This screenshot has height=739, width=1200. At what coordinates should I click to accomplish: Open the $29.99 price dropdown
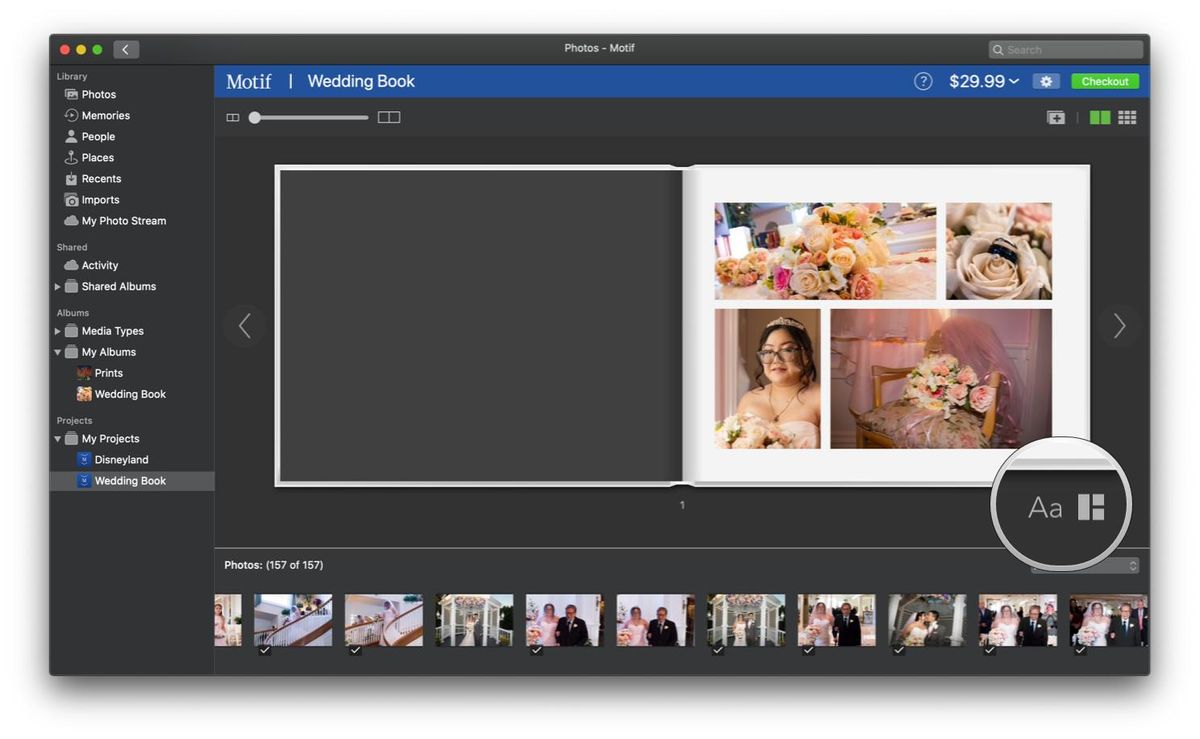pos(982,81)
